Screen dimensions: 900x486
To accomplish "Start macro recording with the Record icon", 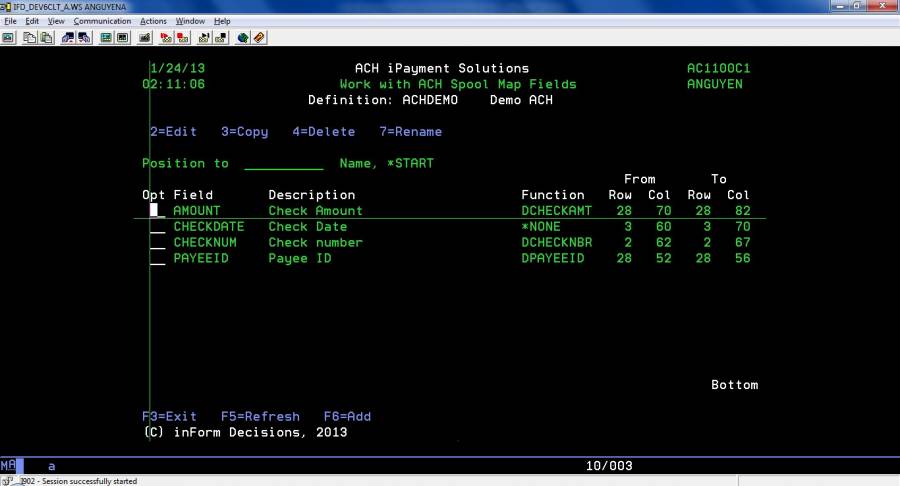I will (166, 38).
